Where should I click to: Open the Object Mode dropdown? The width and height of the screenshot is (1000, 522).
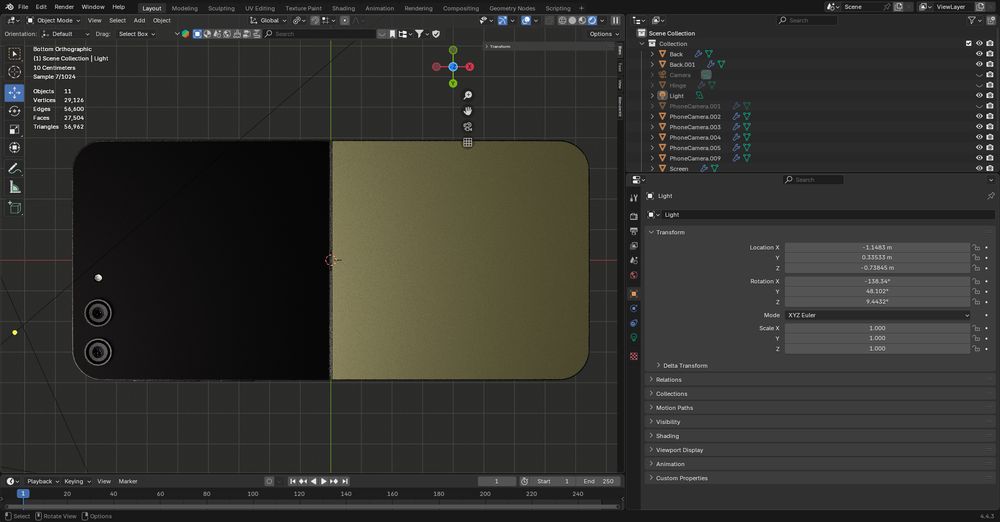54,20
